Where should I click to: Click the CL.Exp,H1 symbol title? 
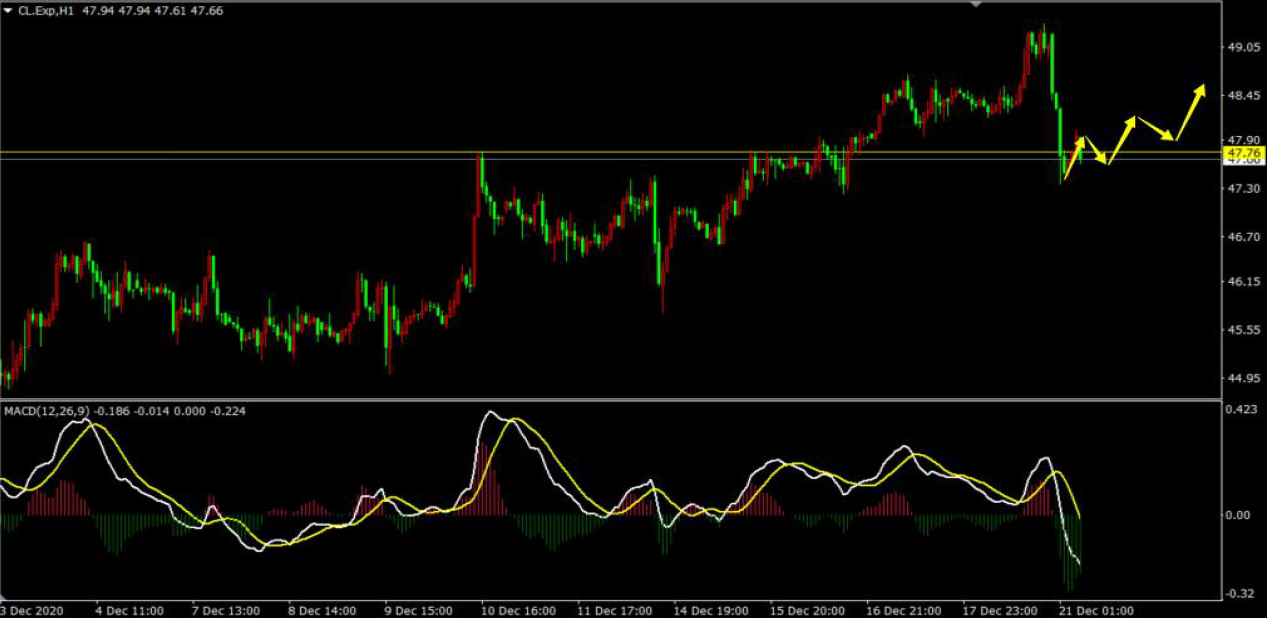pos(48,10)
